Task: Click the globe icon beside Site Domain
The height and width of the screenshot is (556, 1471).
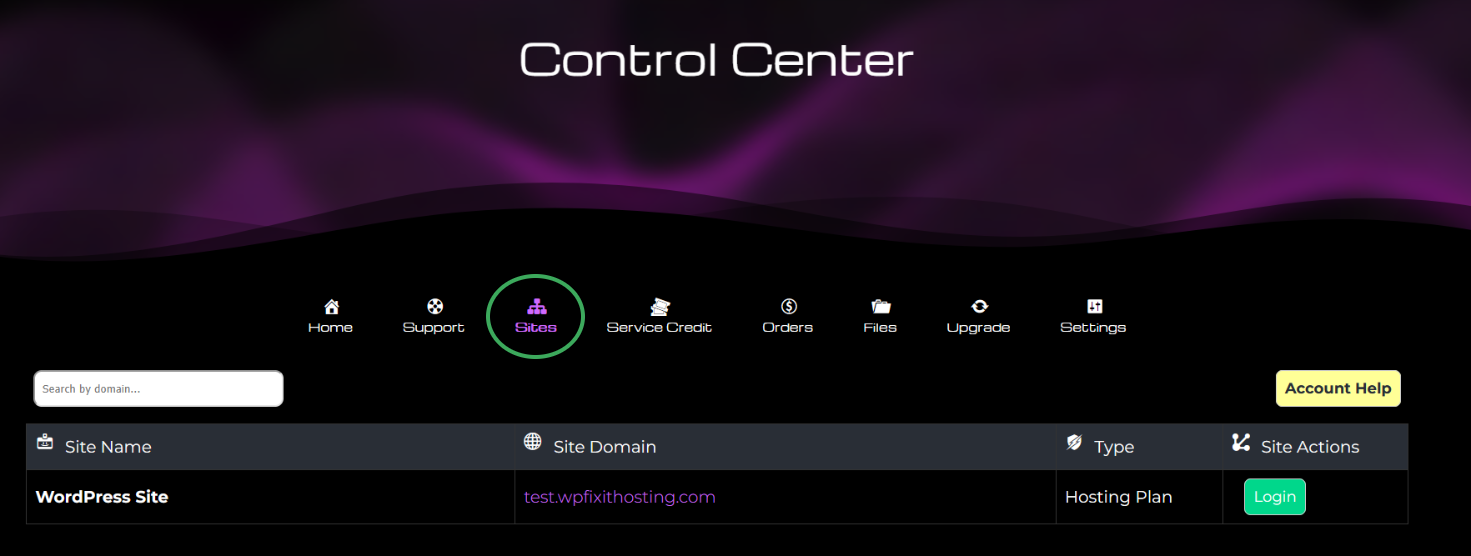Action: (533, 441)
